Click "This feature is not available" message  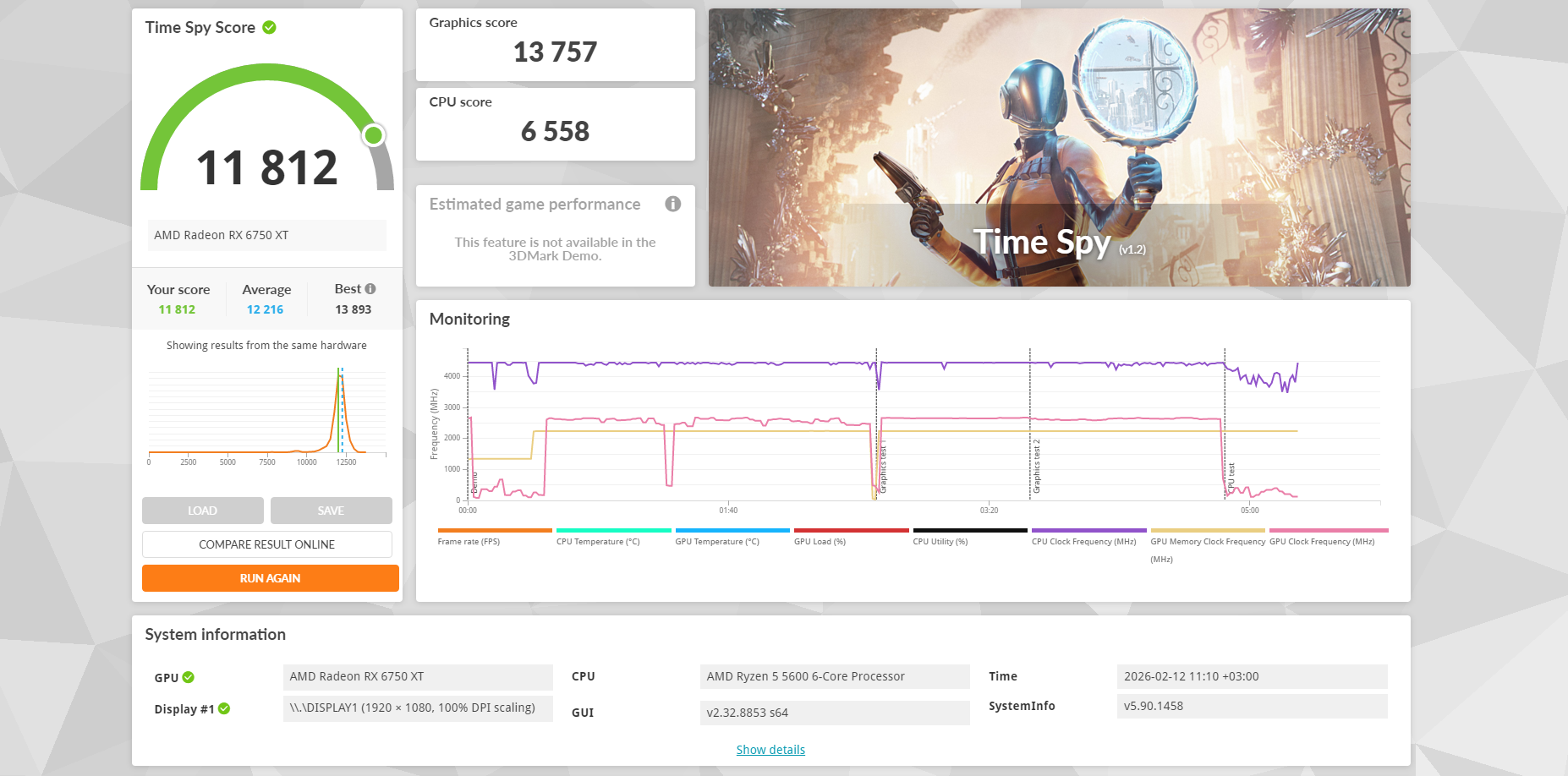coord(555,249)
